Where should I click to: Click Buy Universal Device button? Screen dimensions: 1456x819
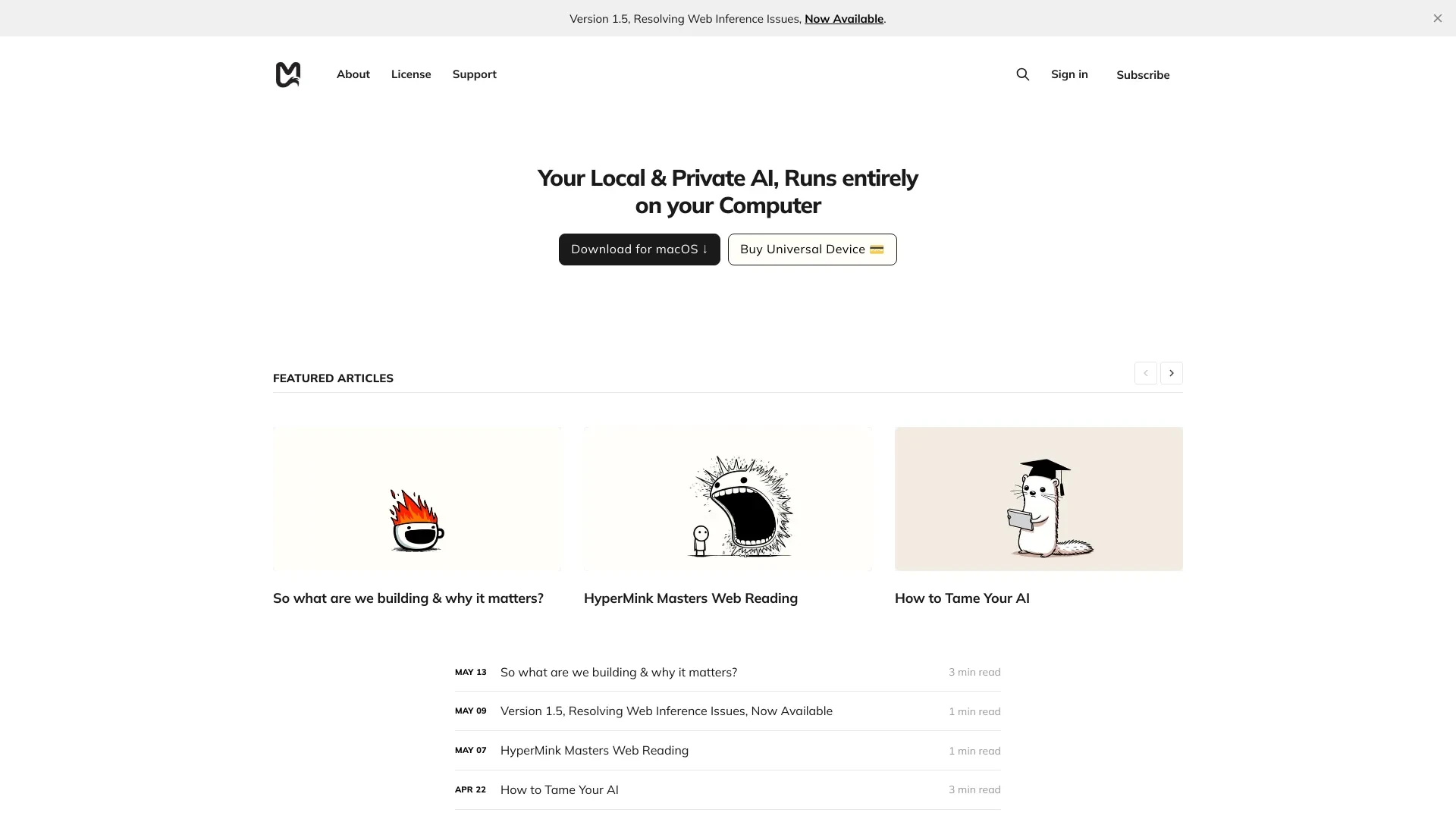point(812,249)
